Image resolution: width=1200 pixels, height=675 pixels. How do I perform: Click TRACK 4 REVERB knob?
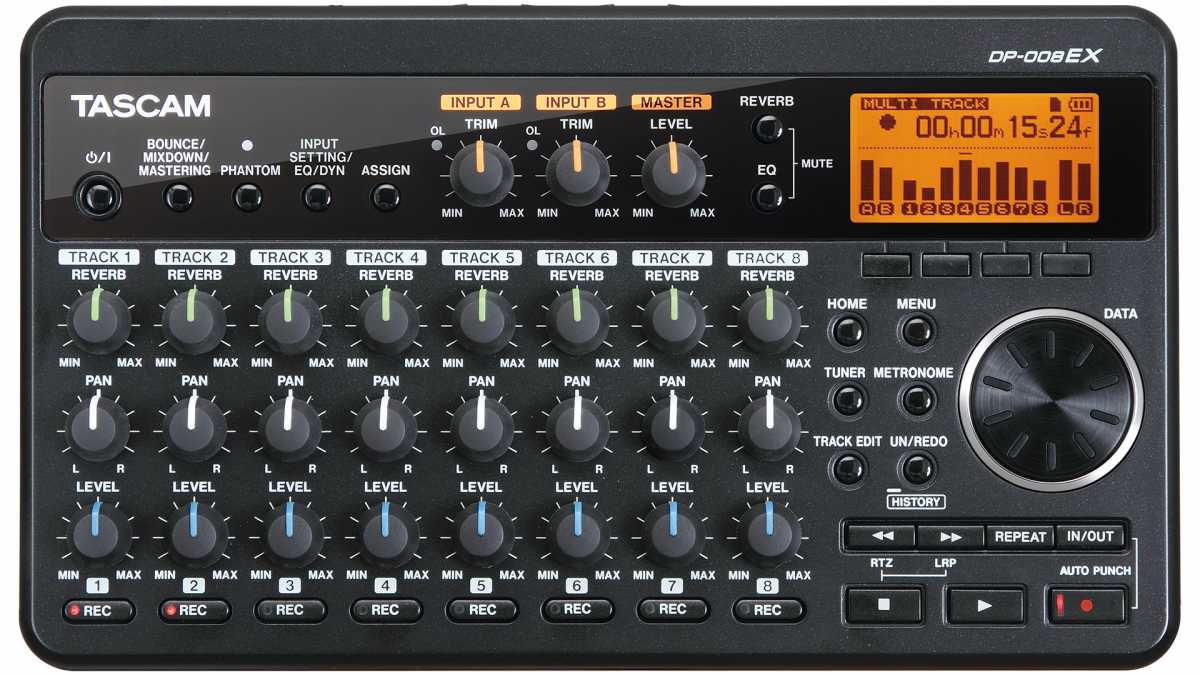[x=385, y=320]
